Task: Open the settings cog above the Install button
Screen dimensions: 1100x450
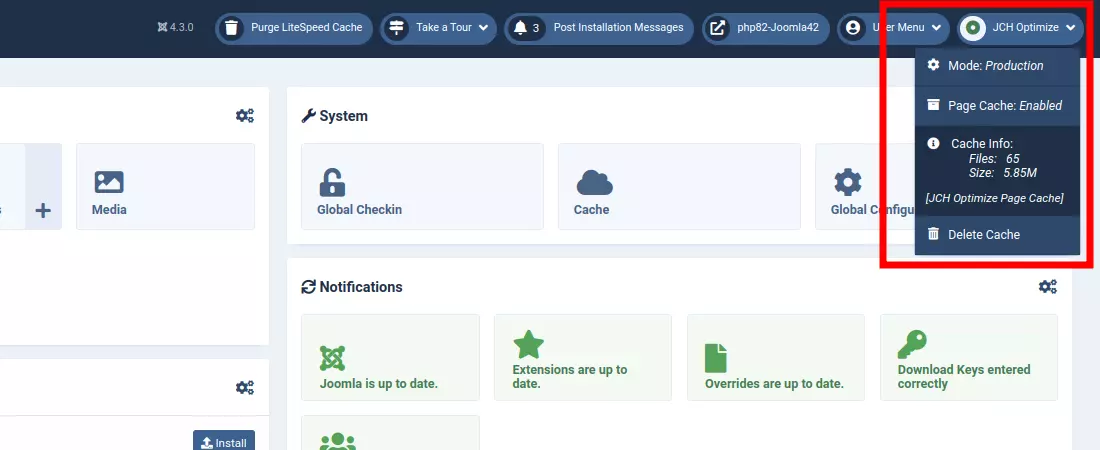Action: click(x=244, y=388)
